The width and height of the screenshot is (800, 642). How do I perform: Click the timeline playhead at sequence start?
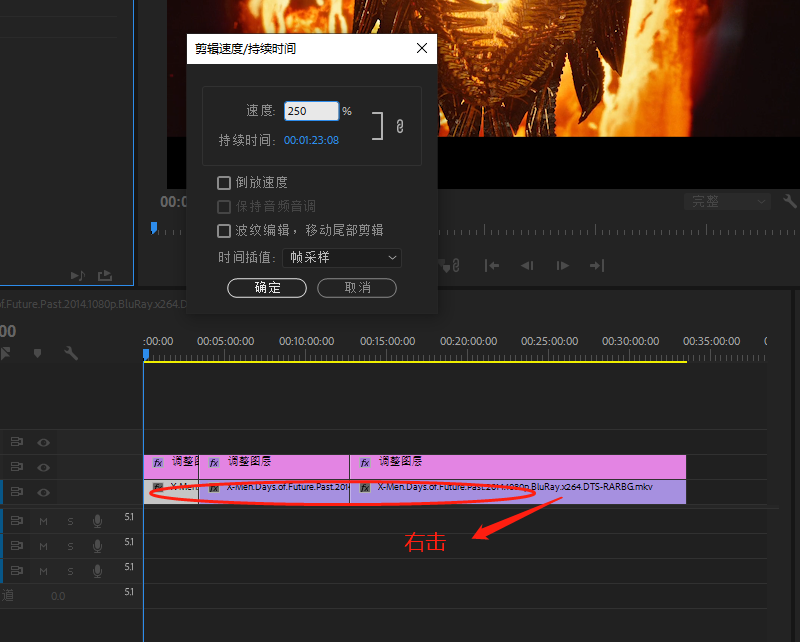click(x=146, y=355)
